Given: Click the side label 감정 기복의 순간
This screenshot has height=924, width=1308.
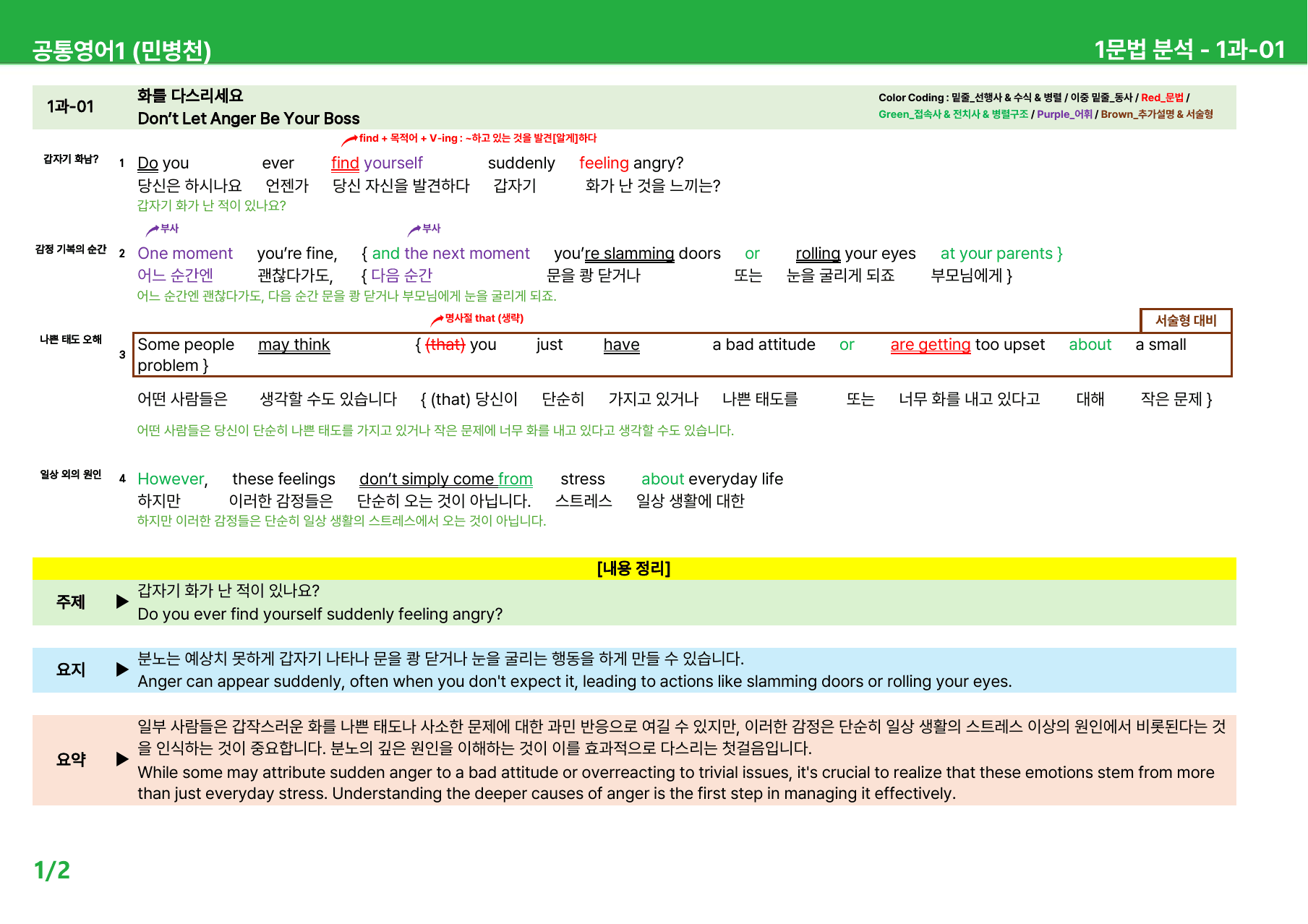Looking at the screenshot, I should pyautogui.click(x=71, y=249).
